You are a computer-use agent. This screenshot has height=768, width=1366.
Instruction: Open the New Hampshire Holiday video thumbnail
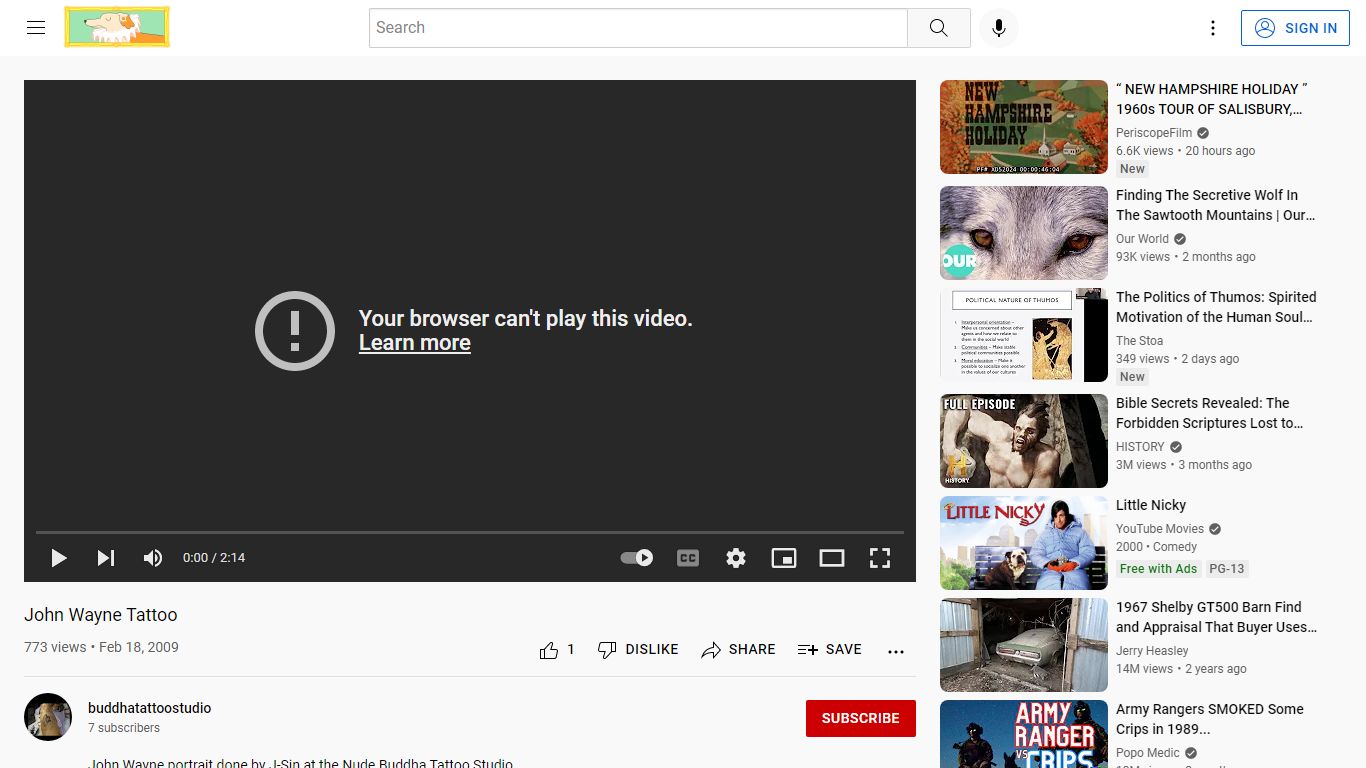1024,127
